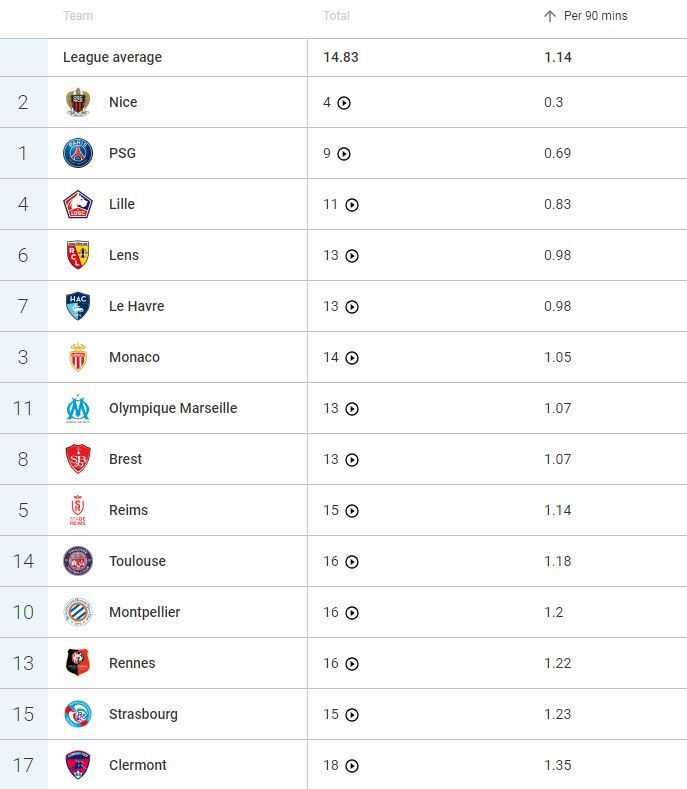Play video clips for Nice's total
Screen dimensions: 687x789
click(x=344, y=103)
